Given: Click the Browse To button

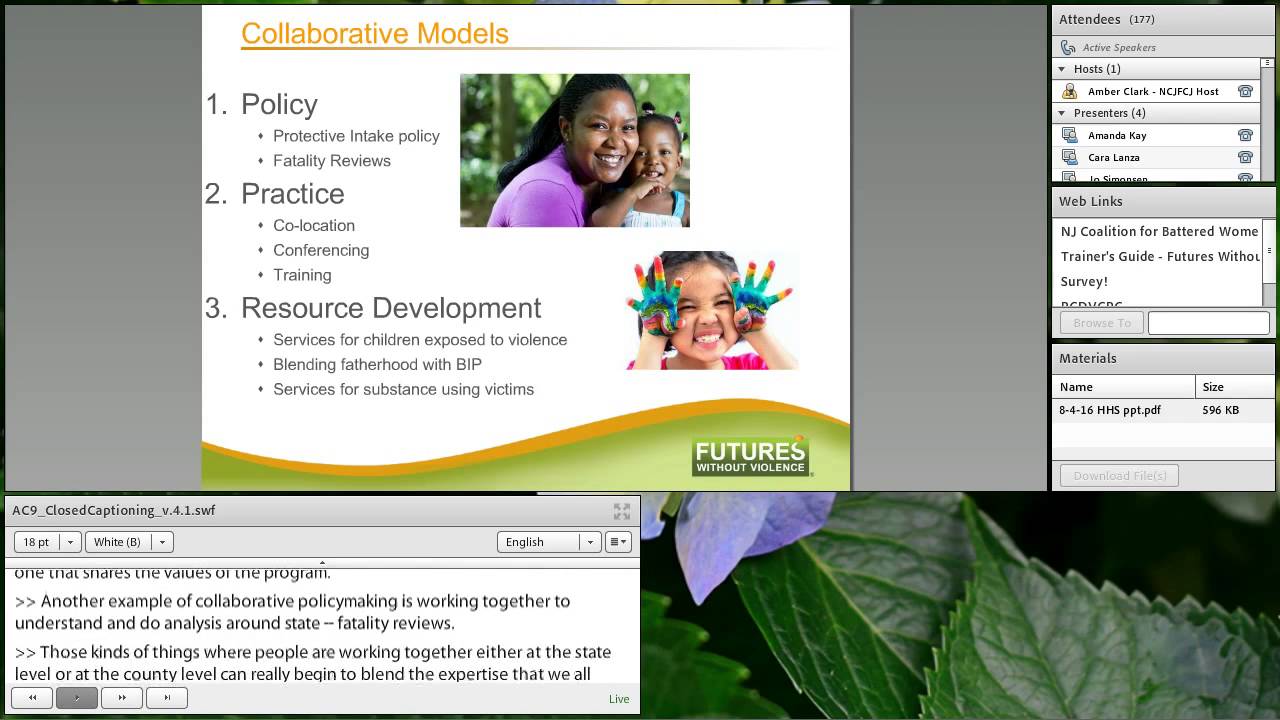Looking at the screenshot, I should 1101,322.
